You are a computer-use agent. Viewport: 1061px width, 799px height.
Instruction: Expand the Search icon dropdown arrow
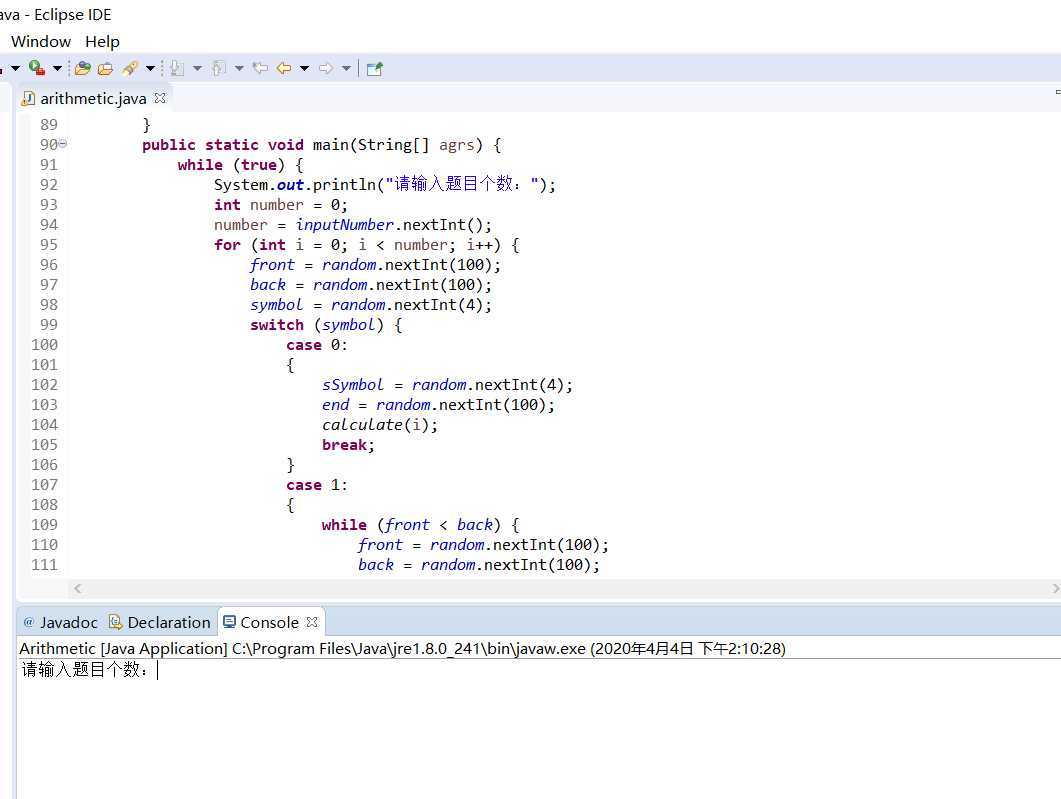[x=150, y=68]
